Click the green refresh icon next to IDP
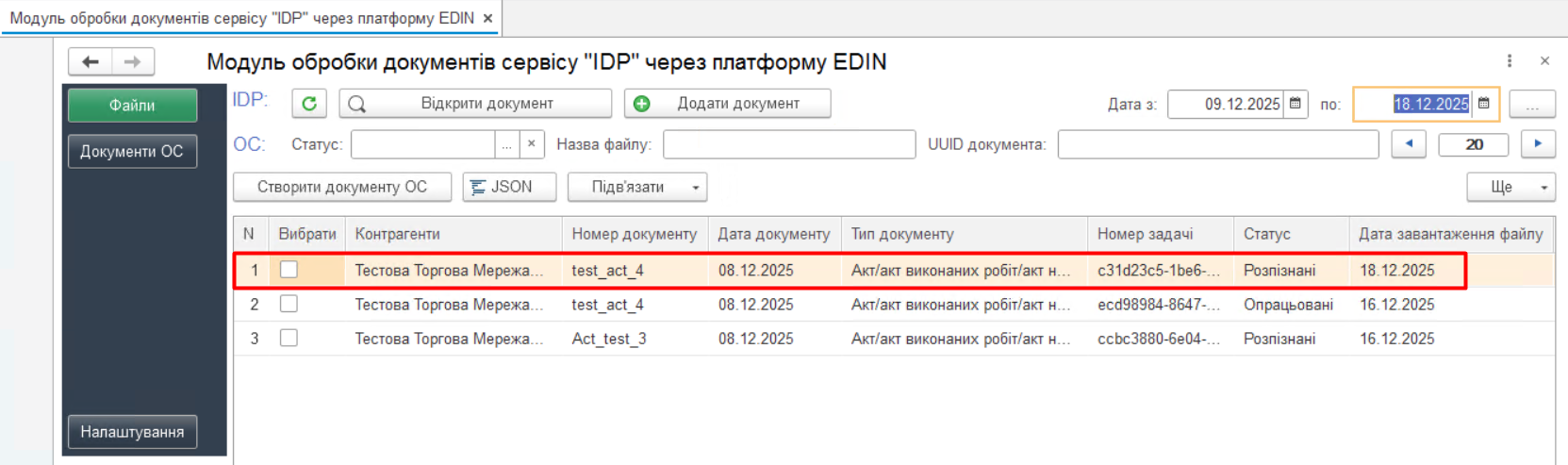1568x465 pixels. pos(309,104)
